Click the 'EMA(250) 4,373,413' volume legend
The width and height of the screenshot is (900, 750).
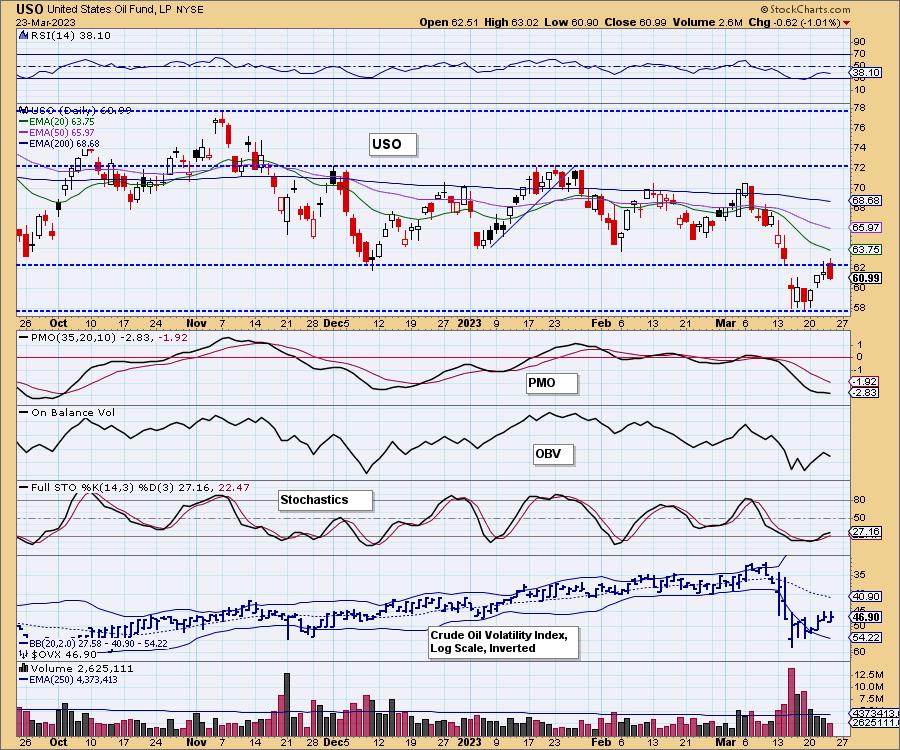pos(68,679)
